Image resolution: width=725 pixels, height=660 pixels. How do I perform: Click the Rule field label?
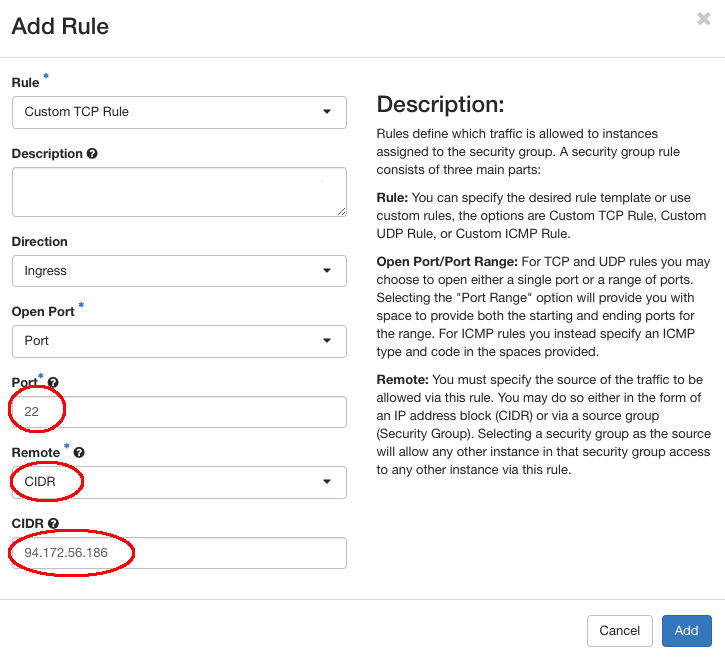[x=25, y=83]
